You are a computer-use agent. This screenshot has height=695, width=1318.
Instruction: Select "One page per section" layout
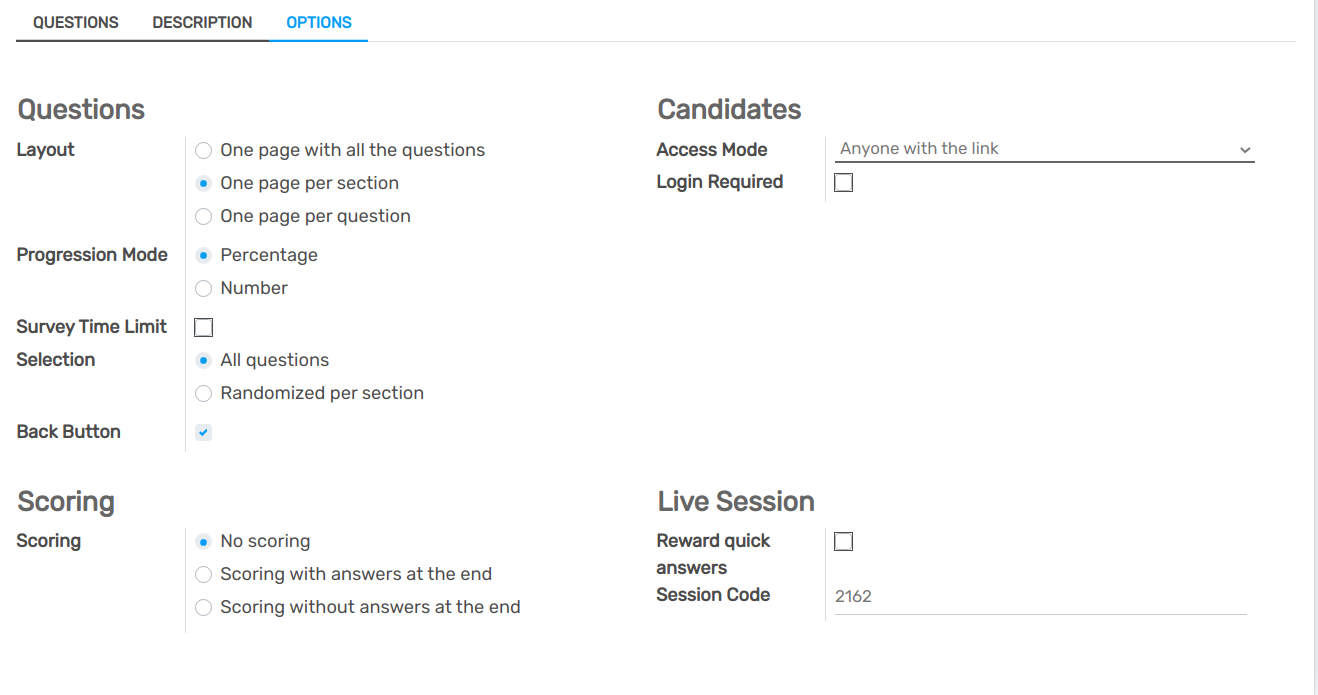(x=203, y=183)
